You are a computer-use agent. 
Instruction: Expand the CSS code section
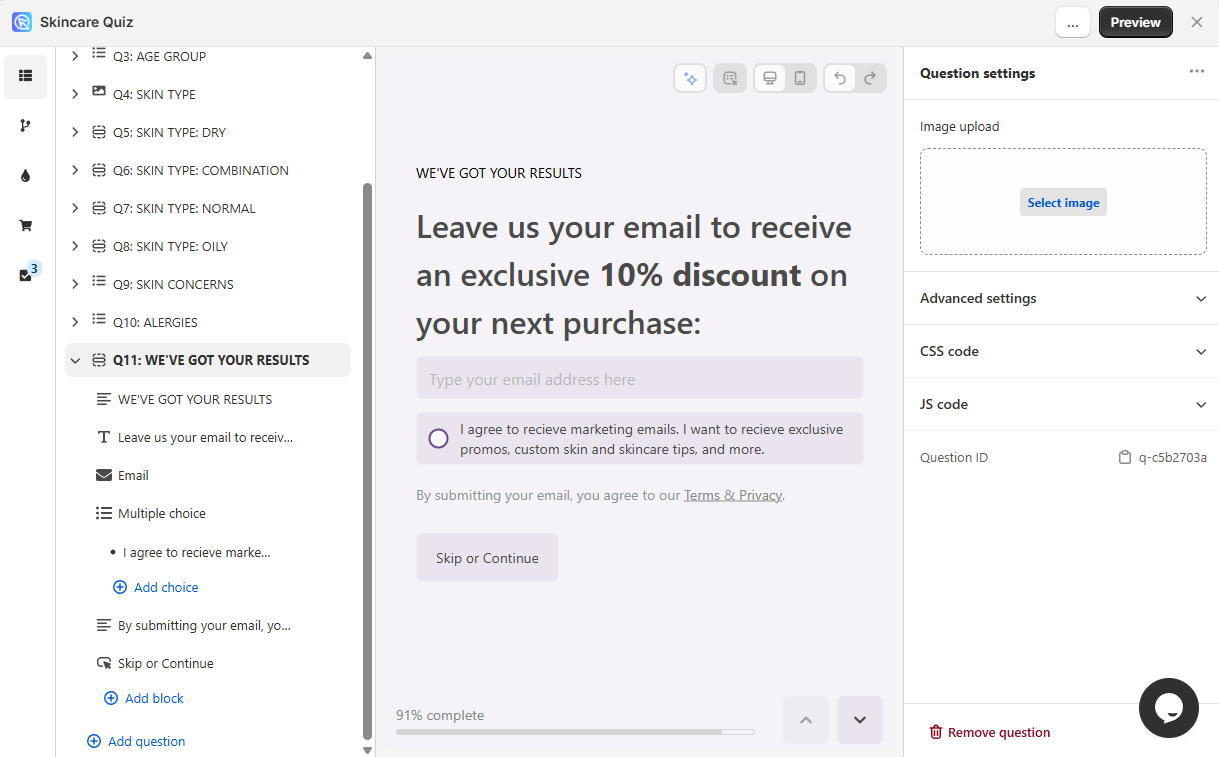click(x=1061, y=351)
